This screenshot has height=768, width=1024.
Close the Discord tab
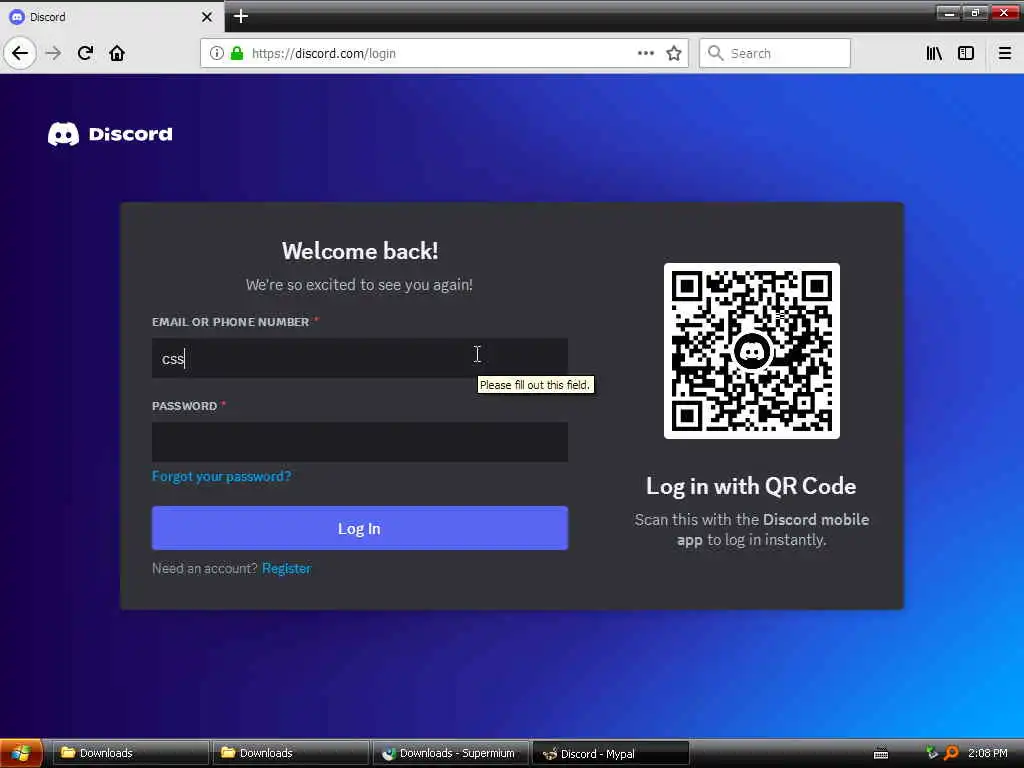pyautogui.click(x=207, y=17)
